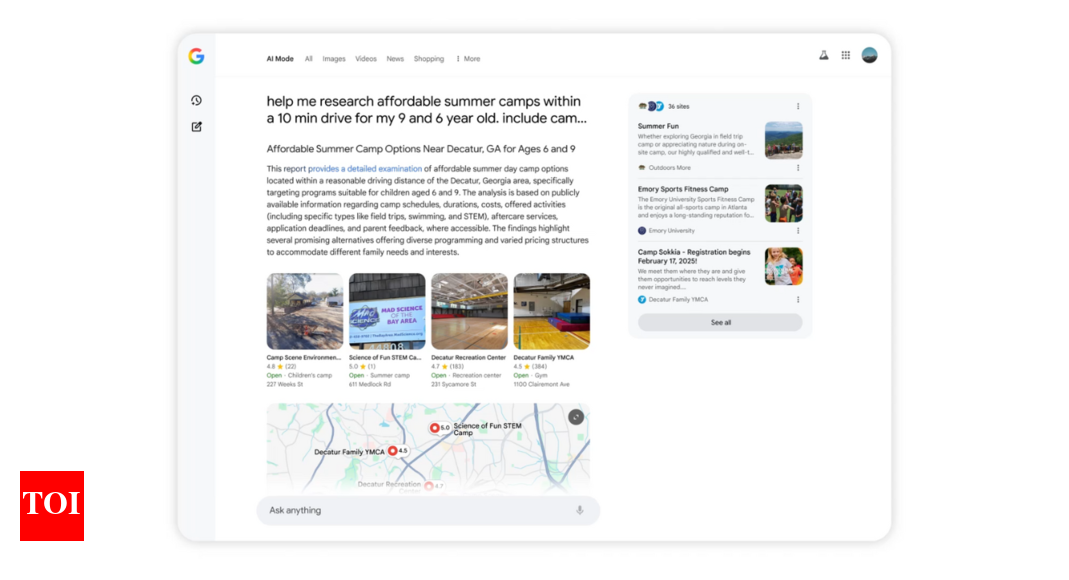1069x580 pixels.
Task: Open options for the Outdoors More source
Action: 798,168
